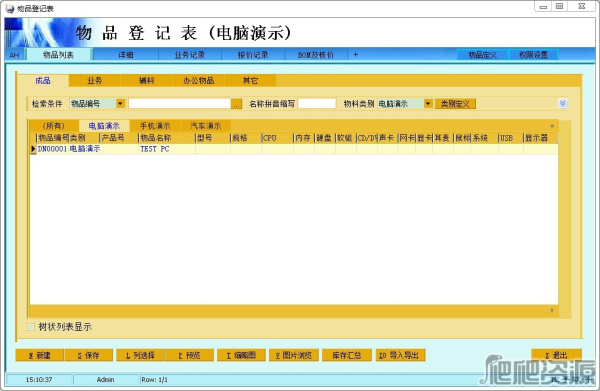Click the 物品名称 column header
Viewport: 600px width, 391px height.
coord(167,138)
